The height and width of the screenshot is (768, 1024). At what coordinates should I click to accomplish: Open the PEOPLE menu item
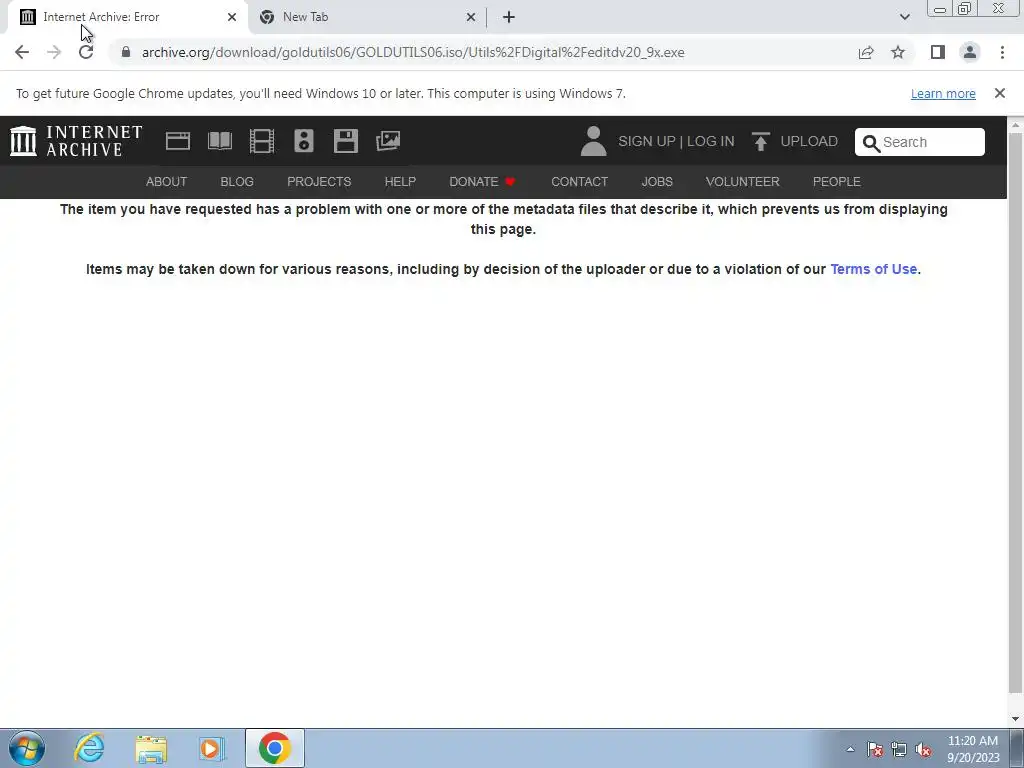tap(837, 182)
